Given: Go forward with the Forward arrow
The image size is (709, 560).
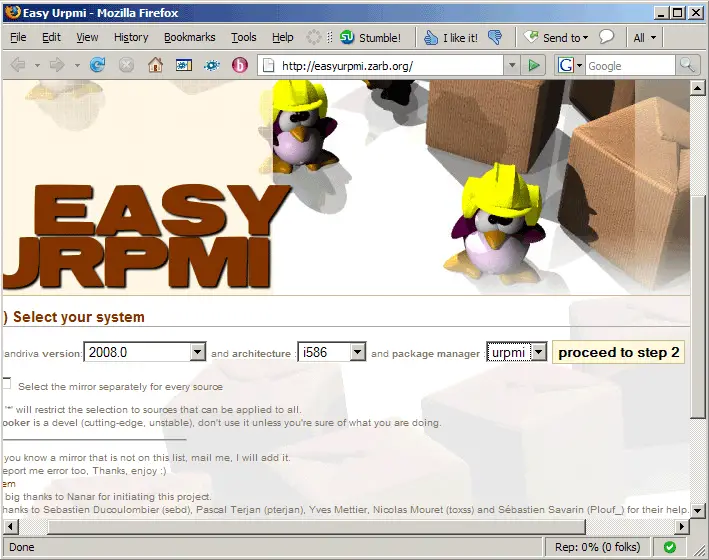Looking at the screenshot, I should pos(57,66).
